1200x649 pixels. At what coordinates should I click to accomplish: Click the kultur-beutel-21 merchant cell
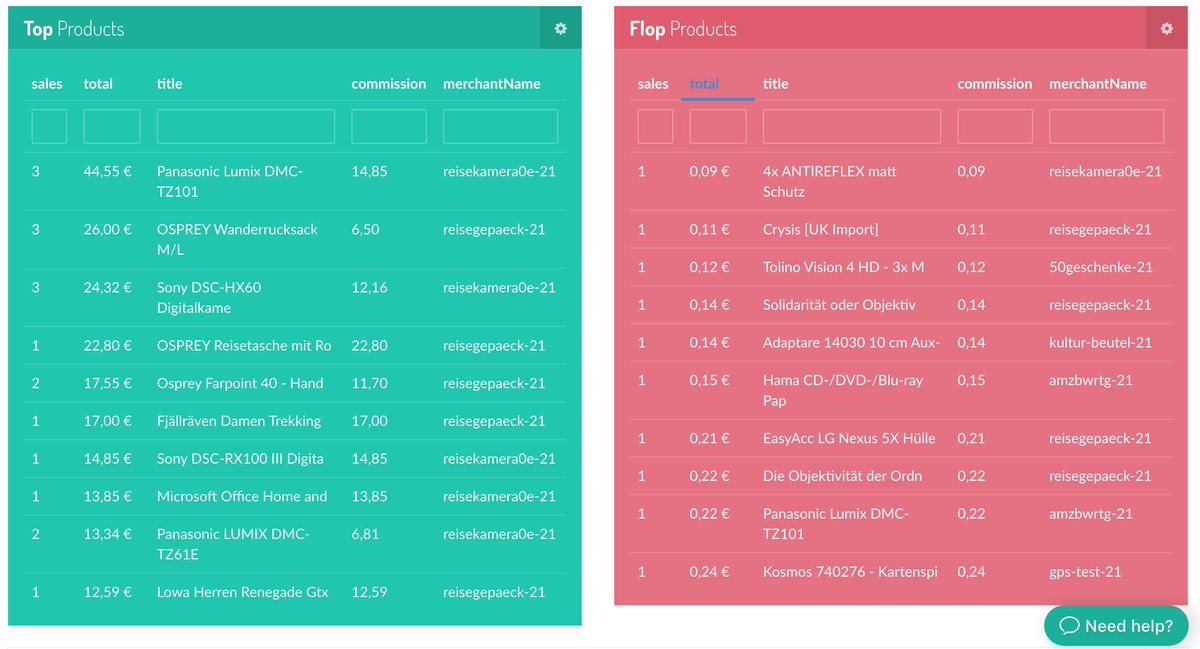(x=1101, y=342)
